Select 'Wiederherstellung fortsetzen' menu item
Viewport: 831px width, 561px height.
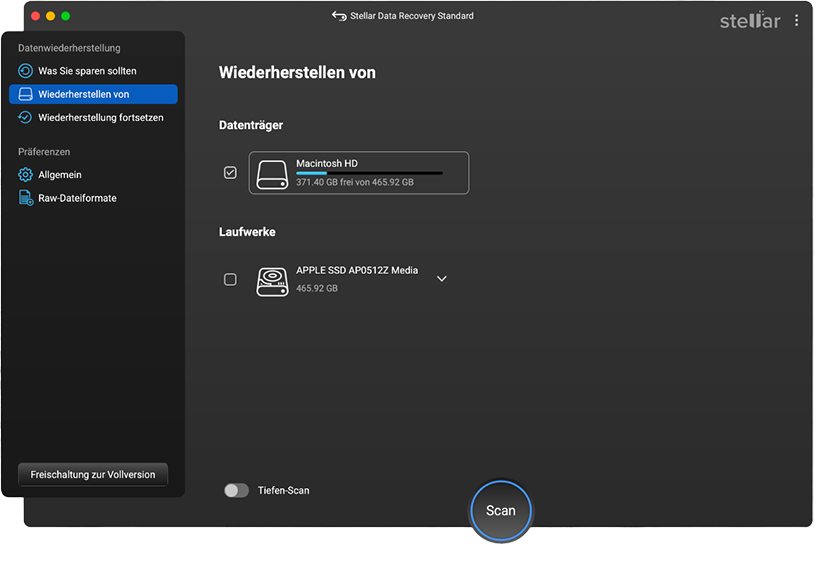click(101, 117)
